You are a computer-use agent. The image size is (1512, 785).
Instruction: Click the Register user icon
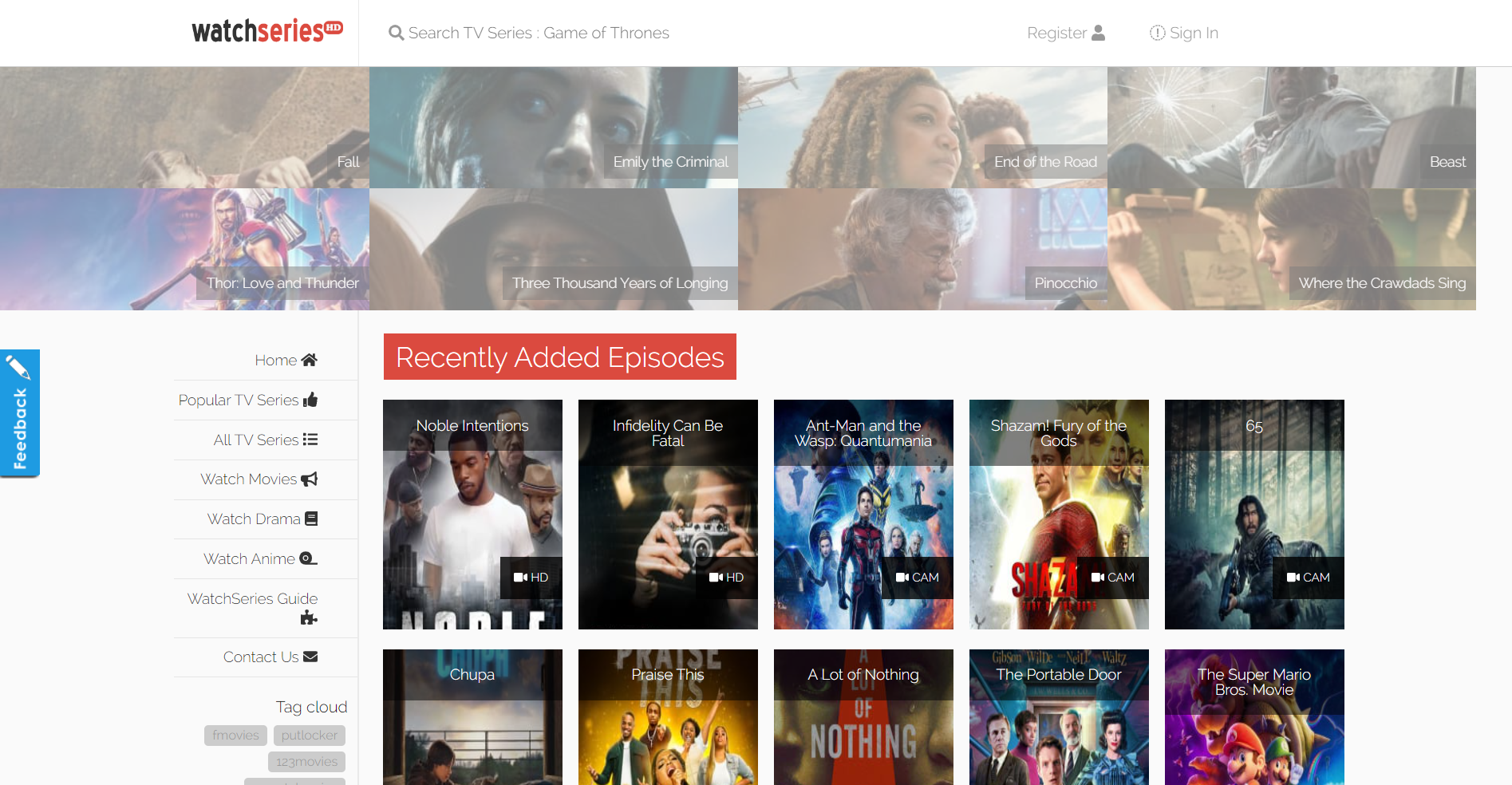click(x=1098, y=33)
